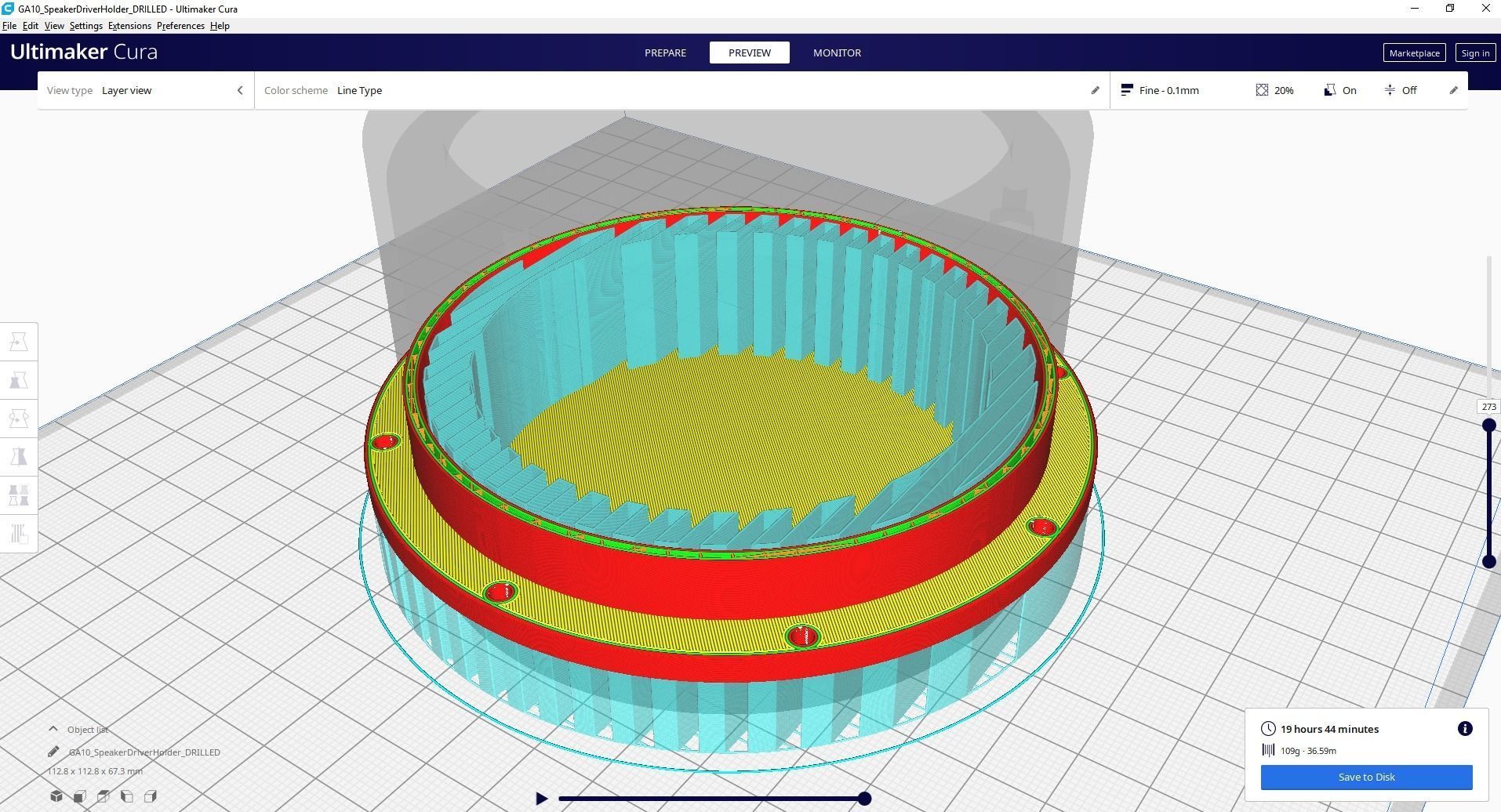Collapse the View type panel chevron
The width and height of the screenshot is (1501, 812).
(240, 90)
